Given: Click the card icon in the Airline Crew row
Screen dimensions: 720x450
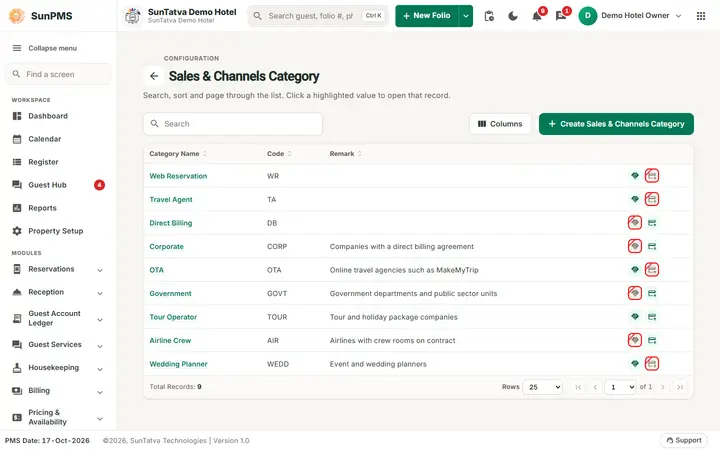Looking at the screenshot, I should [652, 340].
